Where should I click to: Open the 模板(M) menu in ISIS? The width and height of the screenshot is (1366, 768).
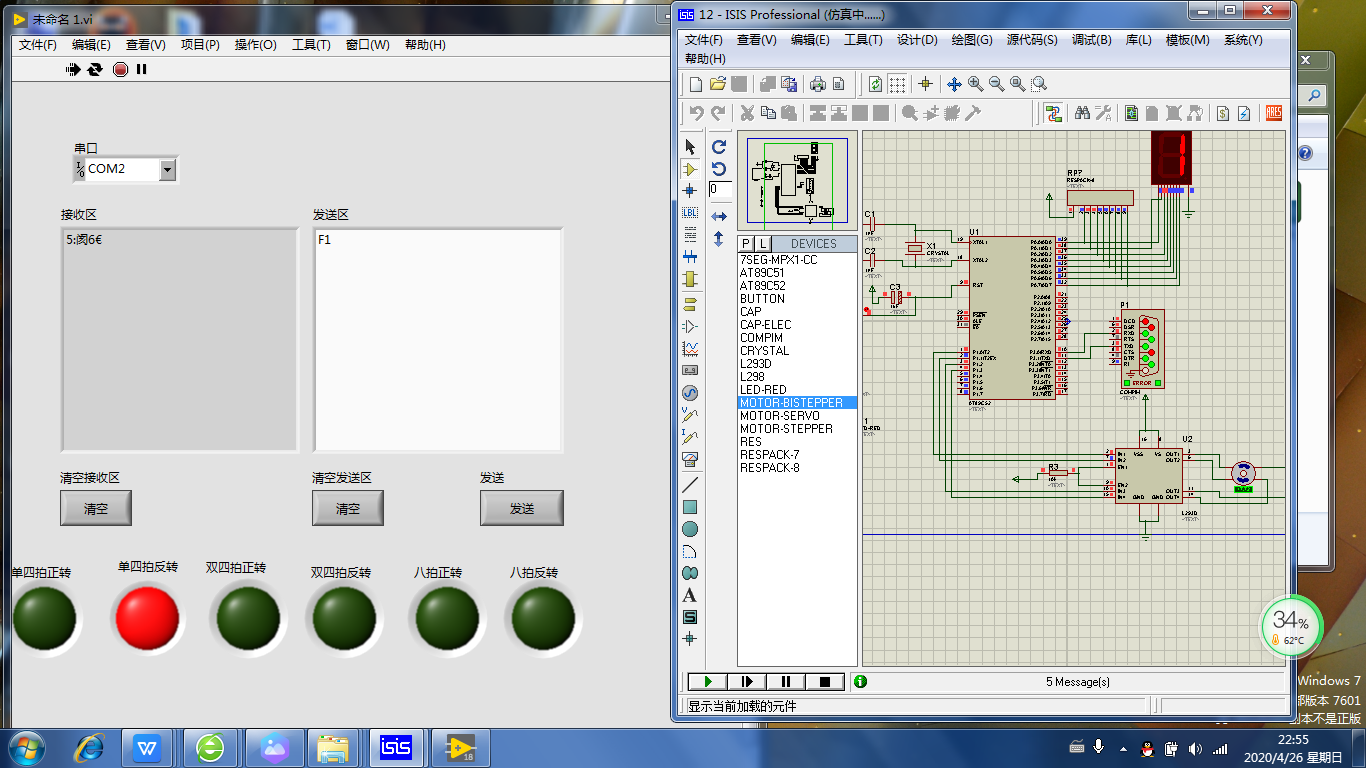(1188, 40)
